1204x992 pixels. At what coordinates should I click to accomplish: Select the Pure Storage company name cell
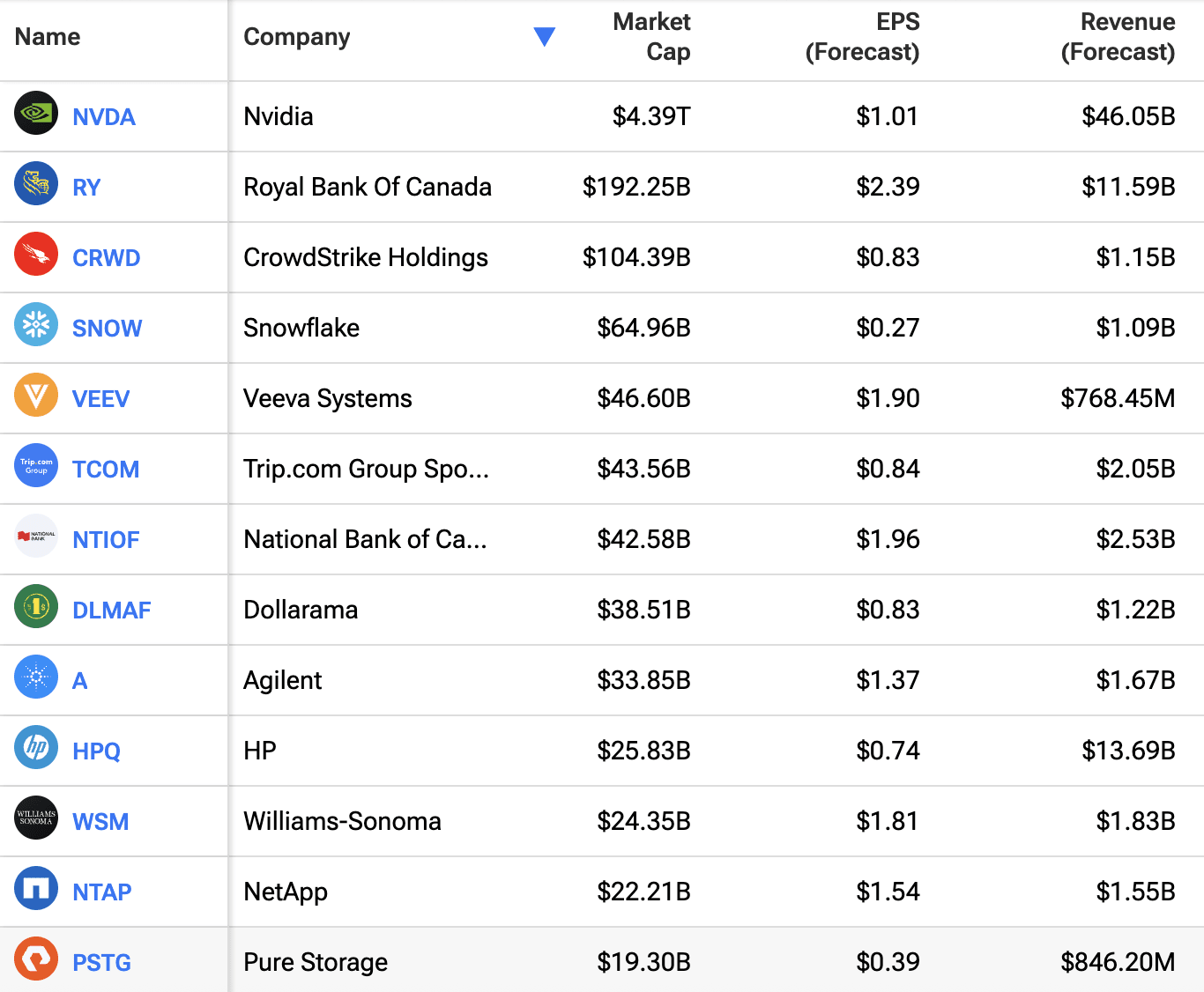[x=316, y=962]
